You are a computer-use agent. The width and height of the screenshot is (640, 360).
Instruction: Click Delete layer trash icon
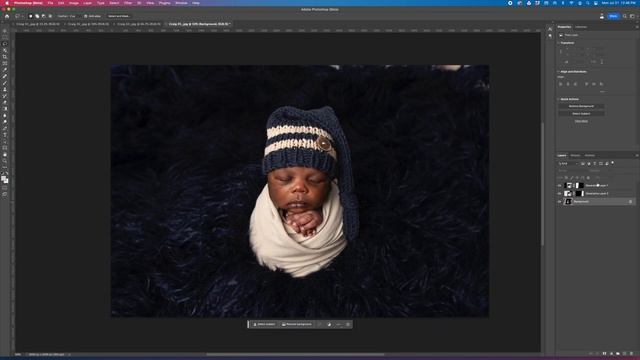631,353
